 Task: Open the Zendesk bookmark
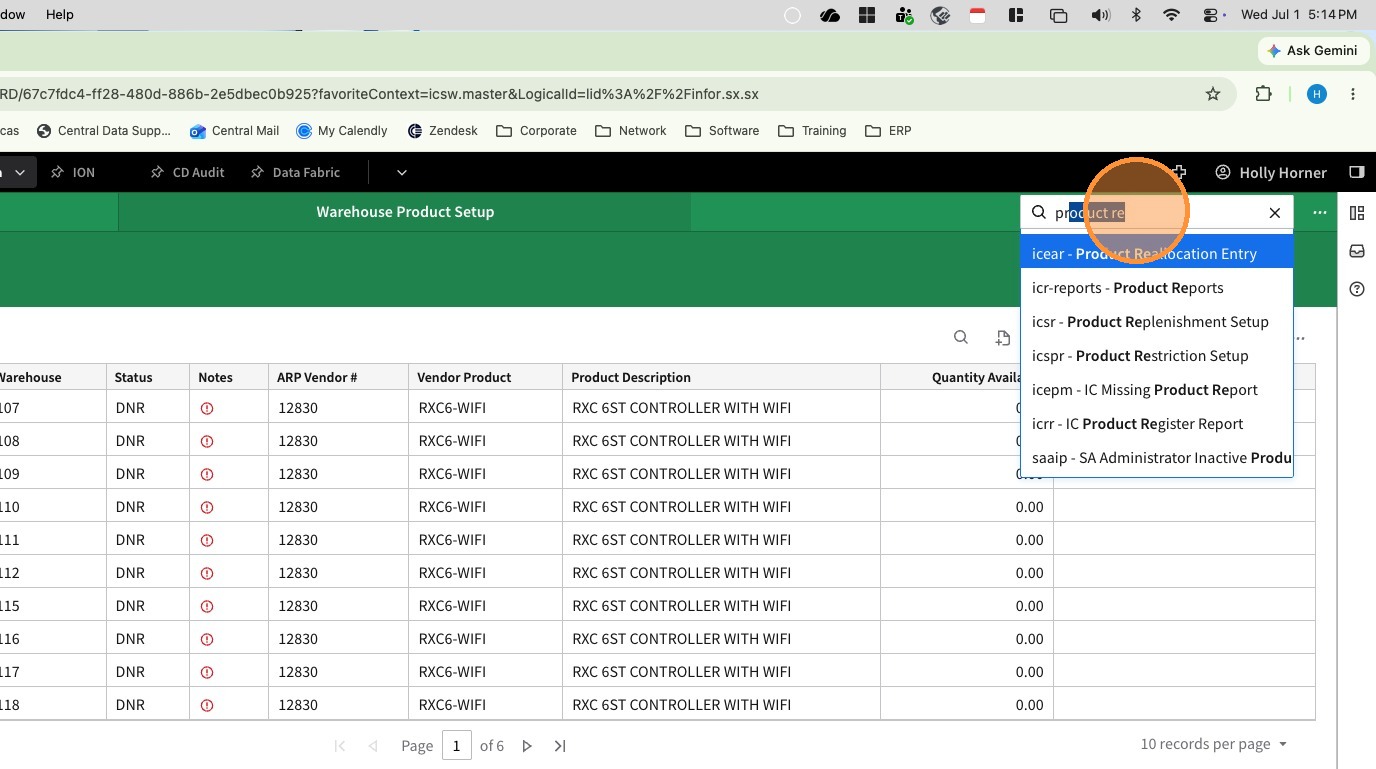click(x=443, y=131)
